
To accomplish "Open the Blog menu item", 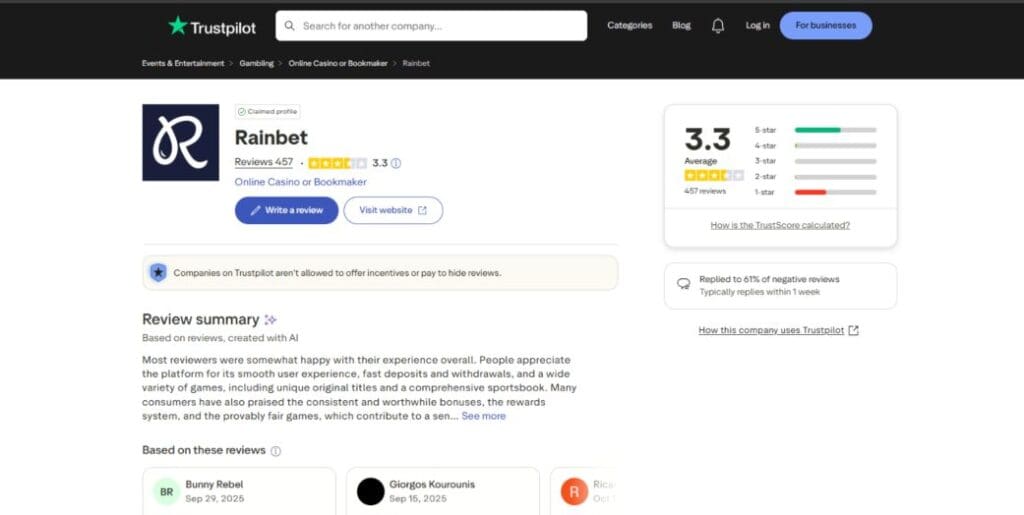I will point(681,26).
